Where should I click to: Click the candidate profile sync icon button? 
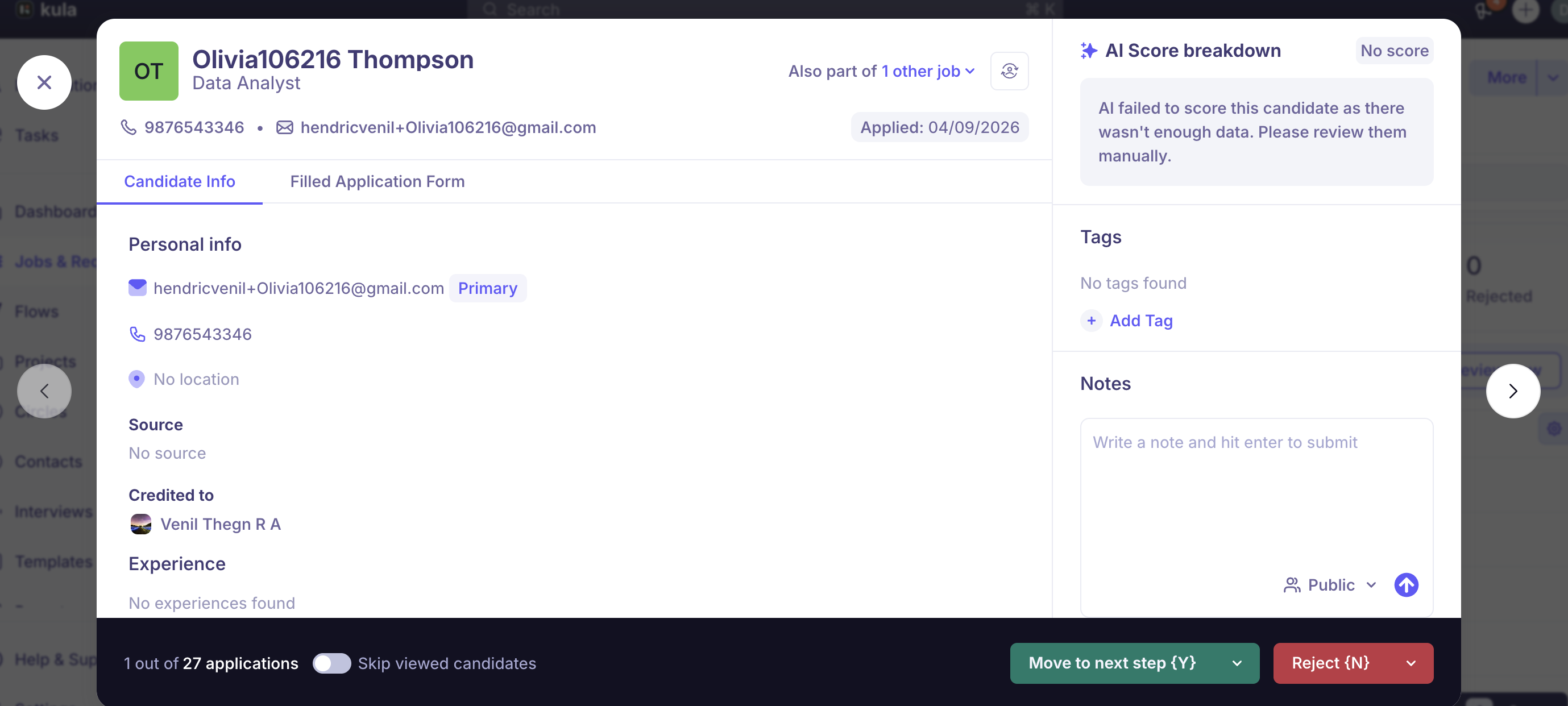coord(1009,71)
